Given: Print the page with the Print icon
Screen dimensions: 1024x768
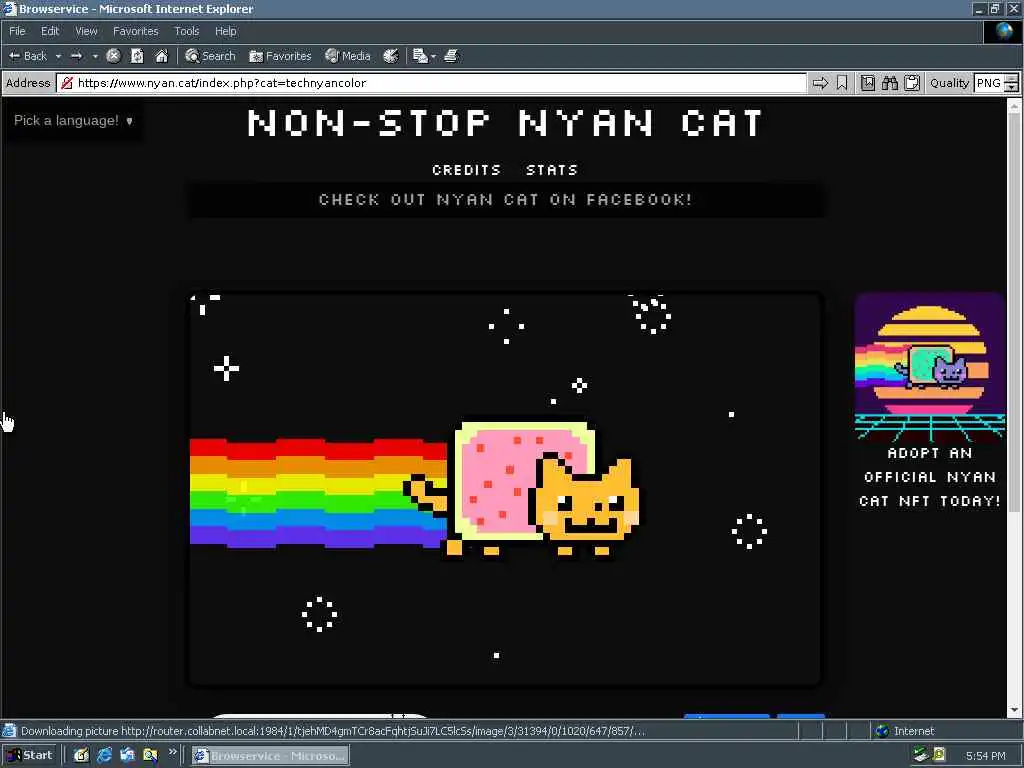Looking at the screenshot, I should pyautogui.click(x=451, y=56).
